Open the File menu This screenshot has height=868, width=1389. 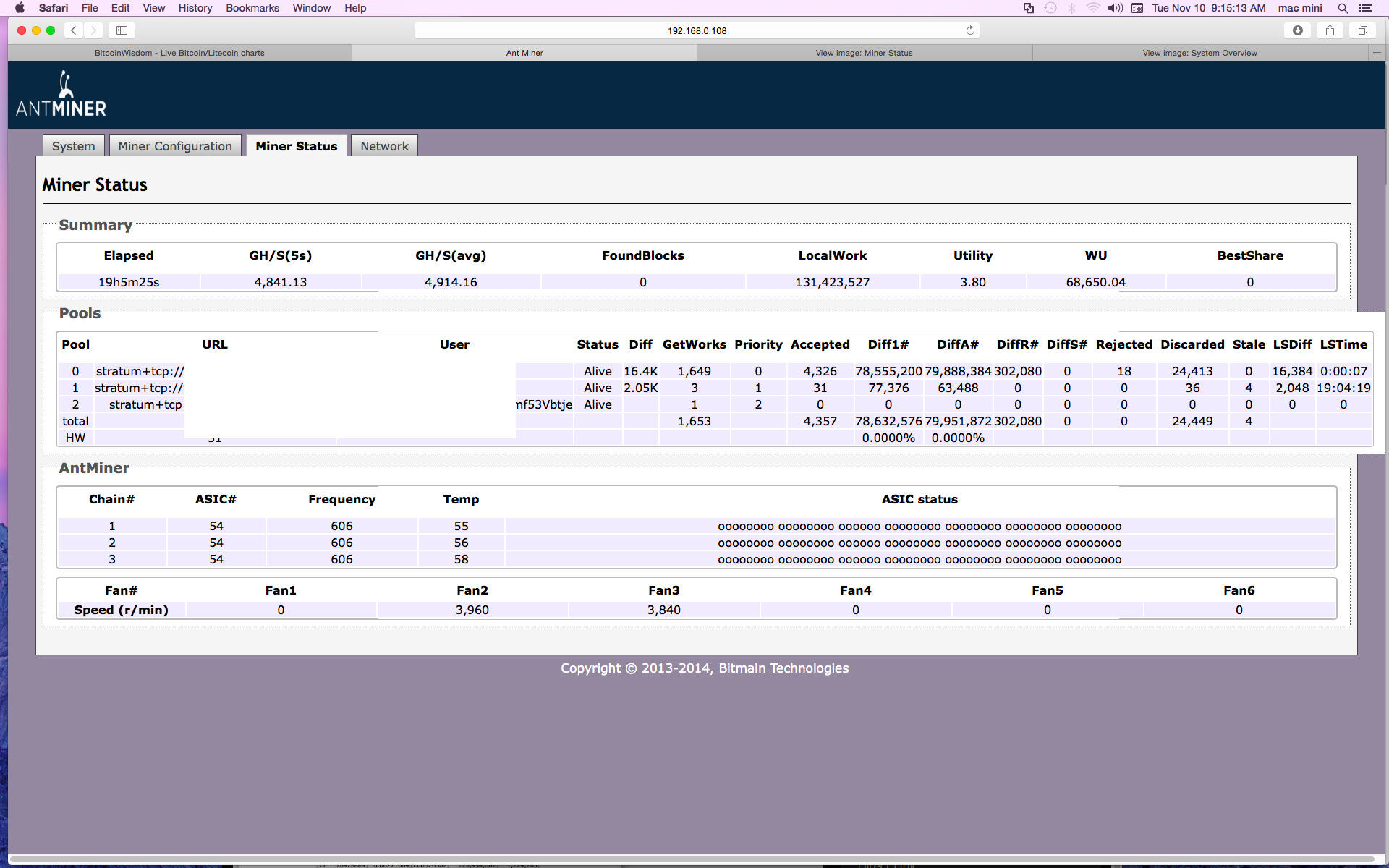(90, 8)
